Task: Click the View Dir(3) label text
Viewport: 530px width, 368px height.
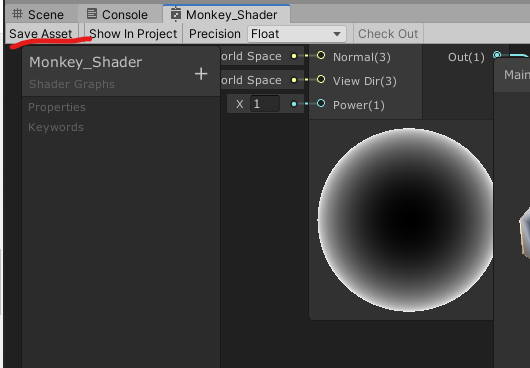Action: (365, 81)
